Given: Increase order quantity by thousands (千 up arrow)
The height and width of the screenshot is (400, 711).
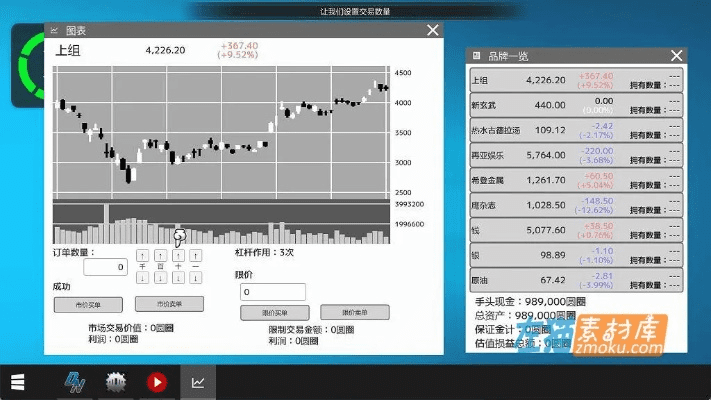Looking at the screenshot, I should coord(142,256).
